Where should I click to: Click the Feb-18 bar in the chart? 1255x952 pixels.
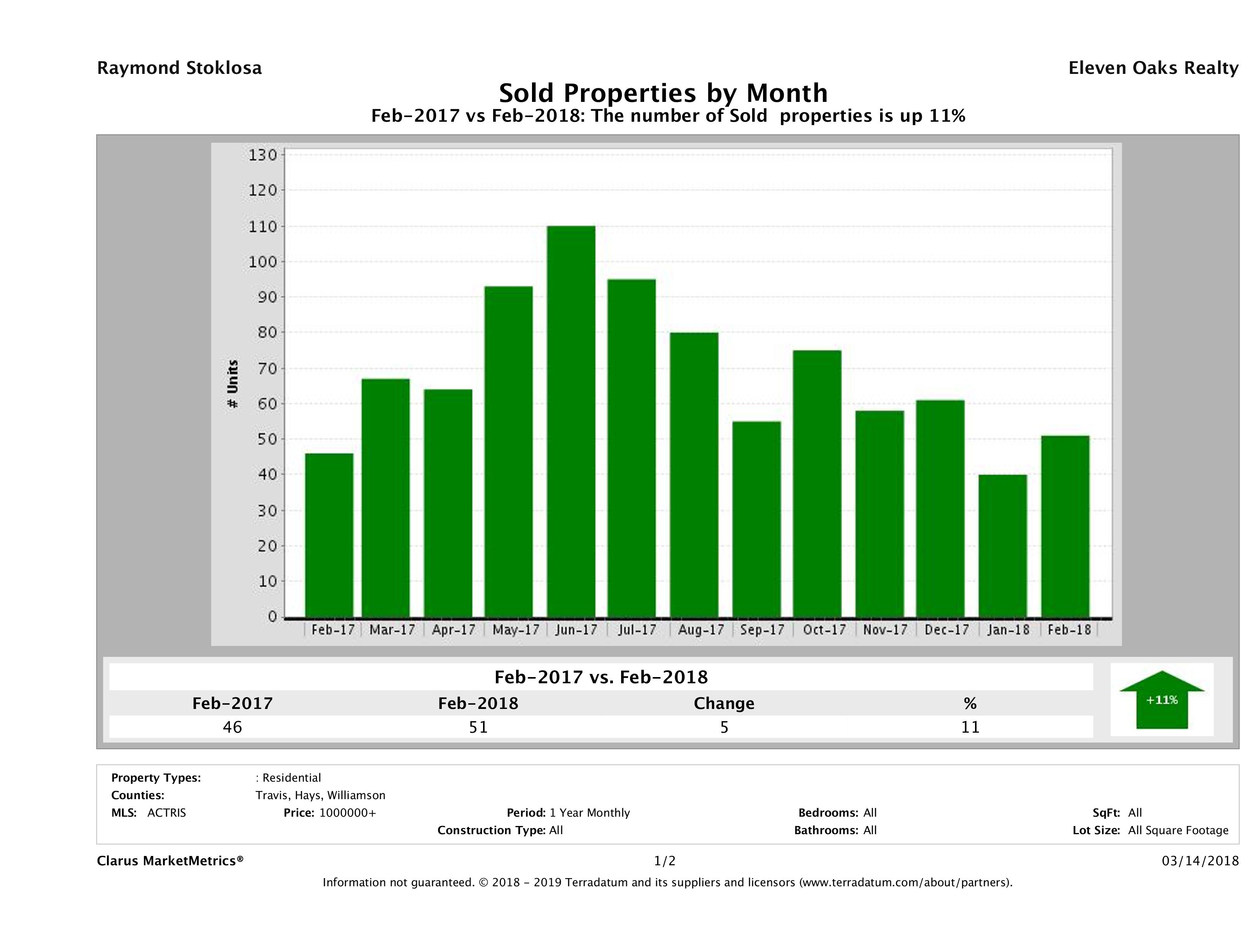pos(1065,526)
